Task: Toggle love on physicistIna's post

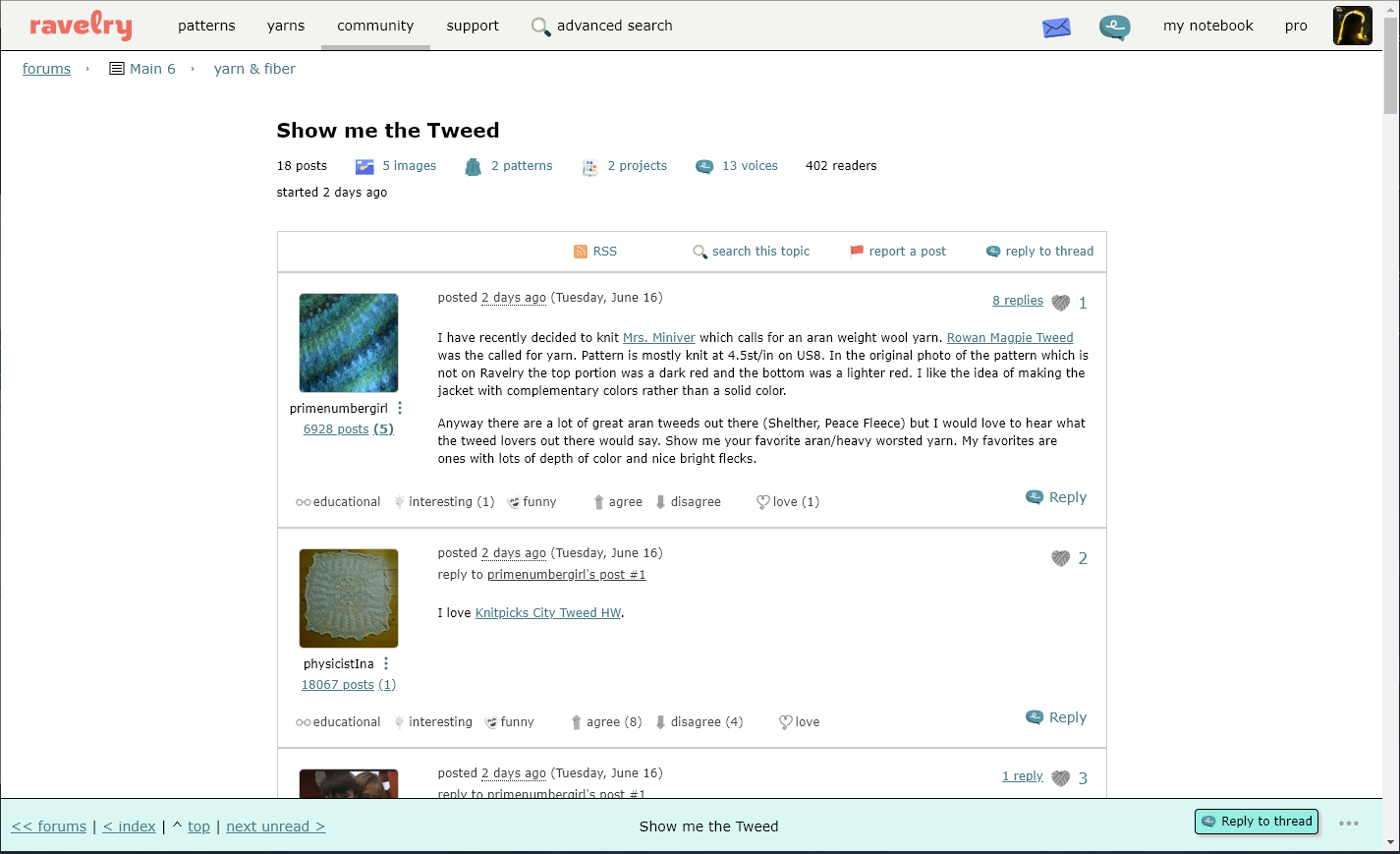Action: (799, 722)
